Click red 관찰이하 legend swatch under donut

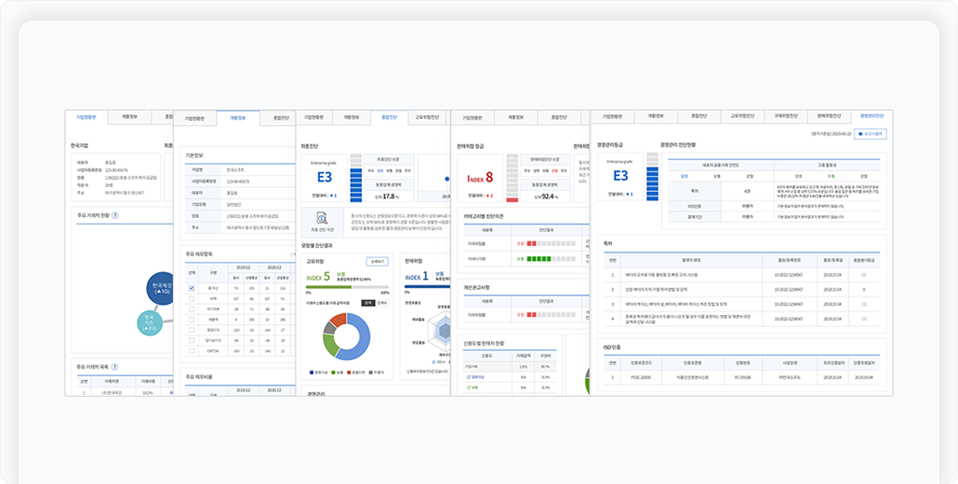pos(349,372)
